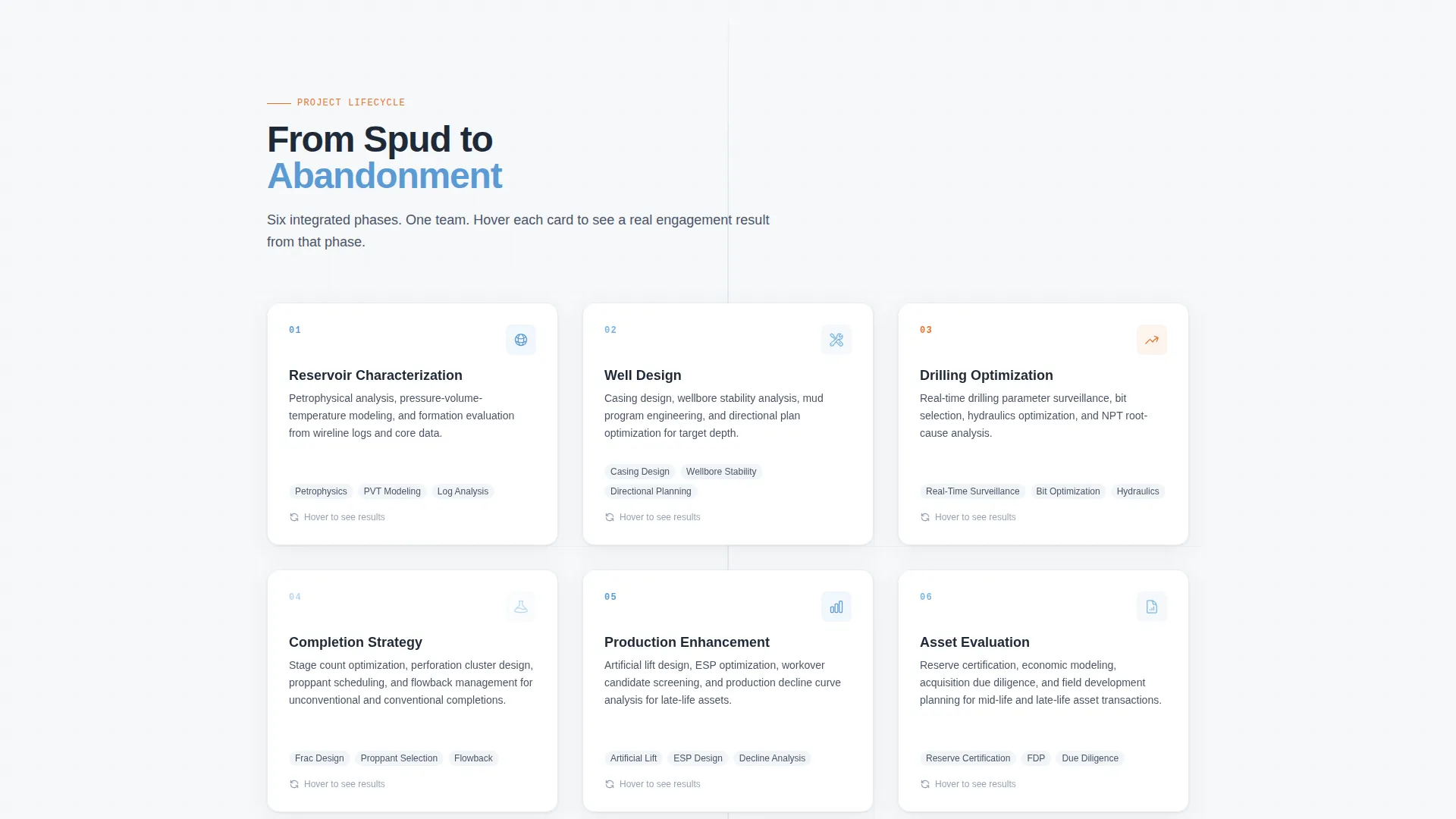Screen dimensions: 1456x819
Task: Click the tools icon on Well Design card
Action: pos(836,340)
